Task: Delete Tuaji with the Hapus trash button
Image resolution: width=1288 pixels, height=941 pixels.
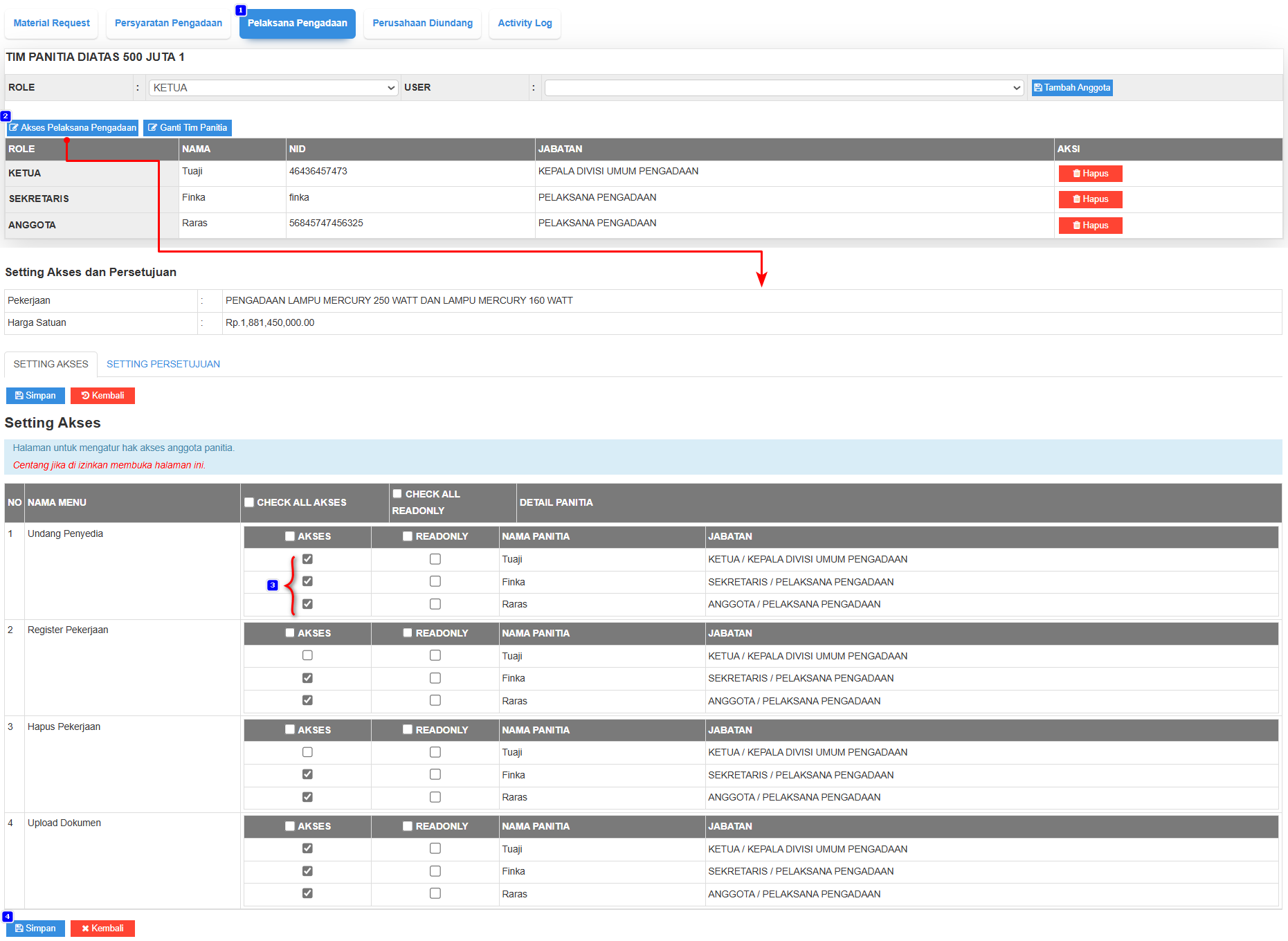Action: pyautogui.click(x=1090, y=174)
